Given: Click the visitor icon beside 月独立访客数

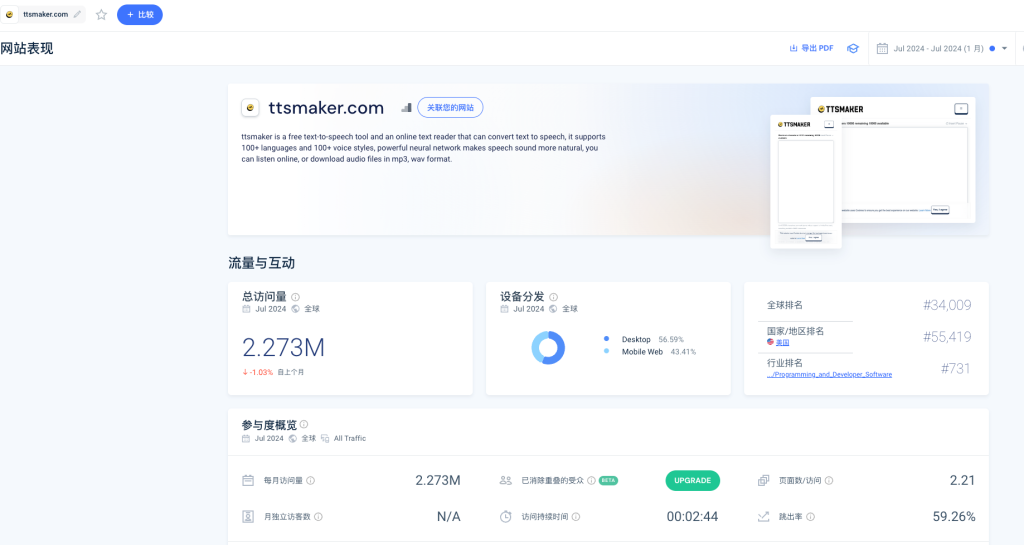Looking at the screenshot, I should (x=248, y=516).
